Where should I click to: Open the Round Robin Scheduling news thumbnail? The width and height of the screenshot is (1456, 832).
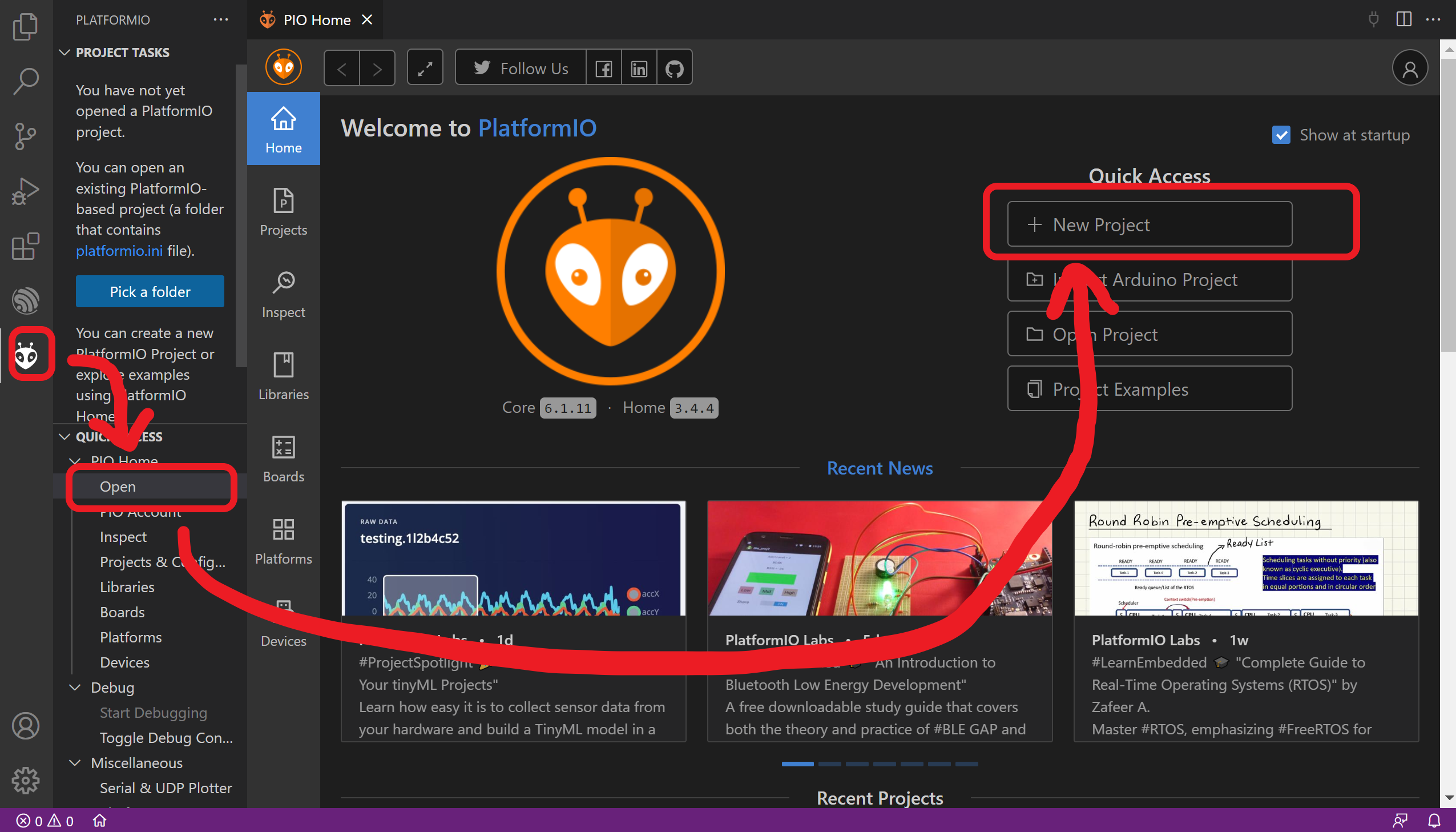tap(1246, 559)
